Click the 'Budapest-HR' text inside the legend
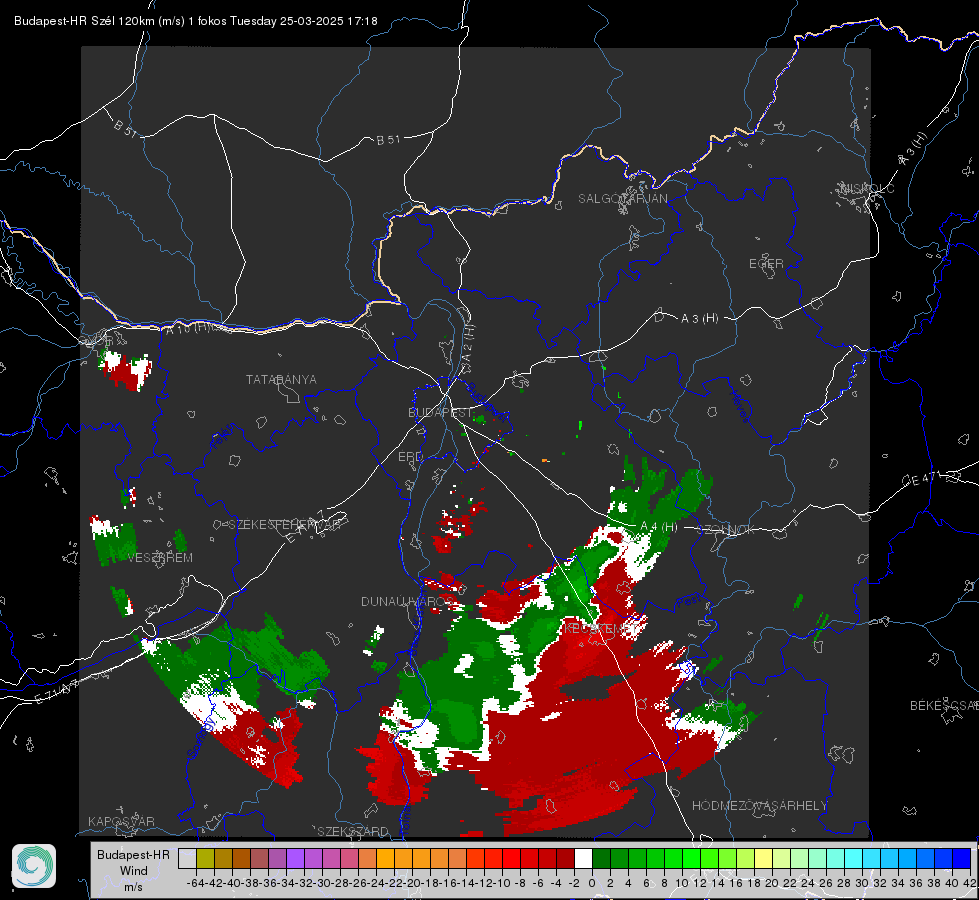Viewport: 979px width, 900px height. tap(133, 854)
